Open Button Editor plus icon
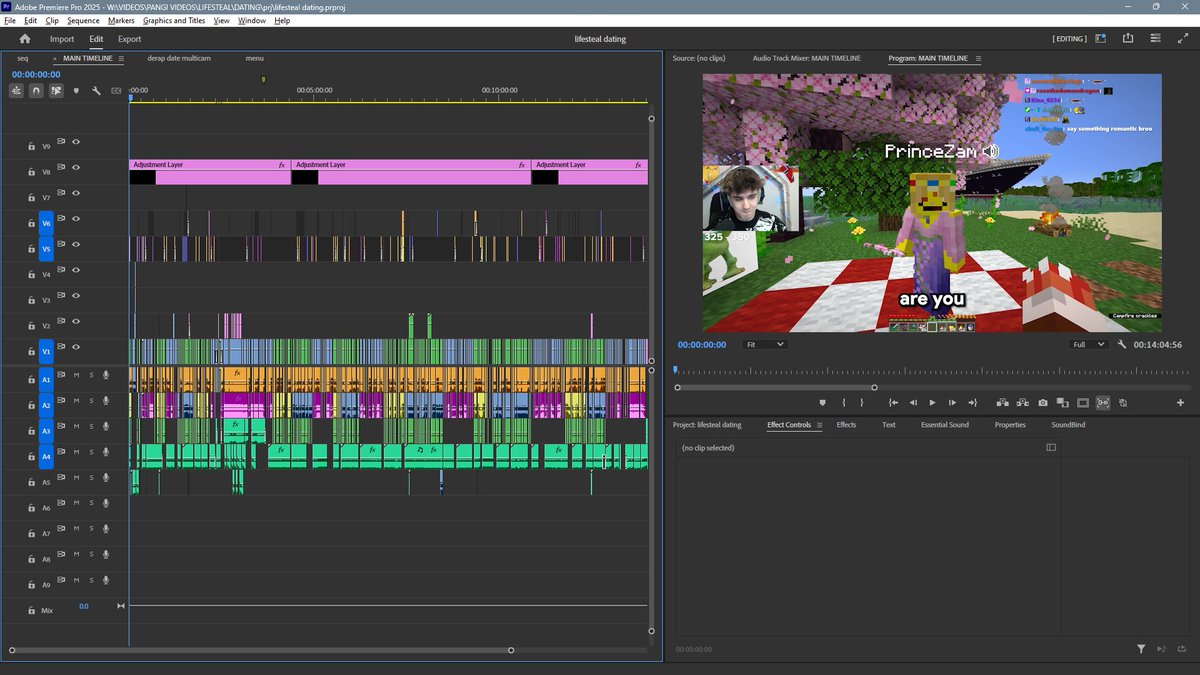This screenshot has width=1200, height=675. [1180, 403]
